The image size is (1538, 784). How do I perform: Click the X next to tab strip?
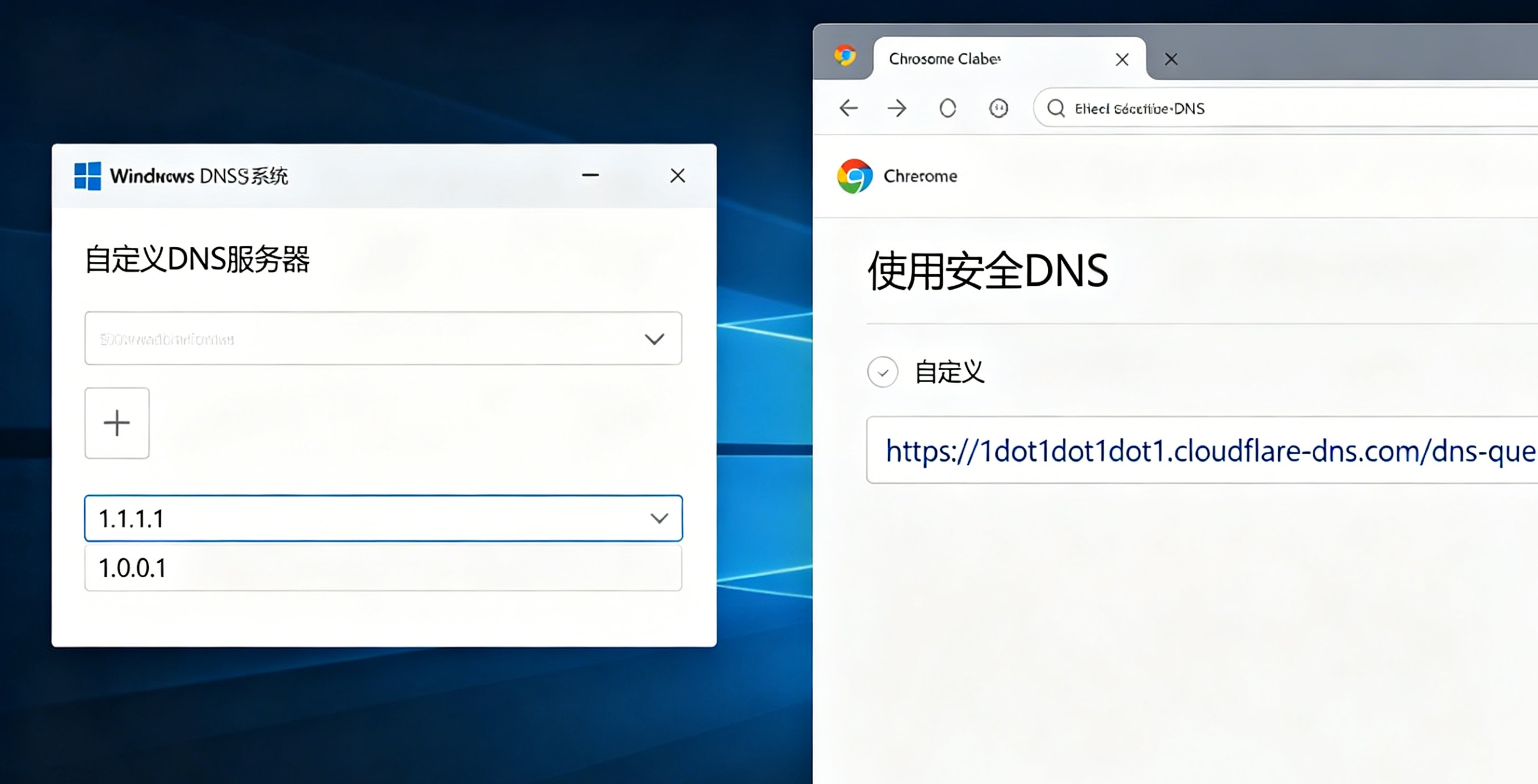1172,59
